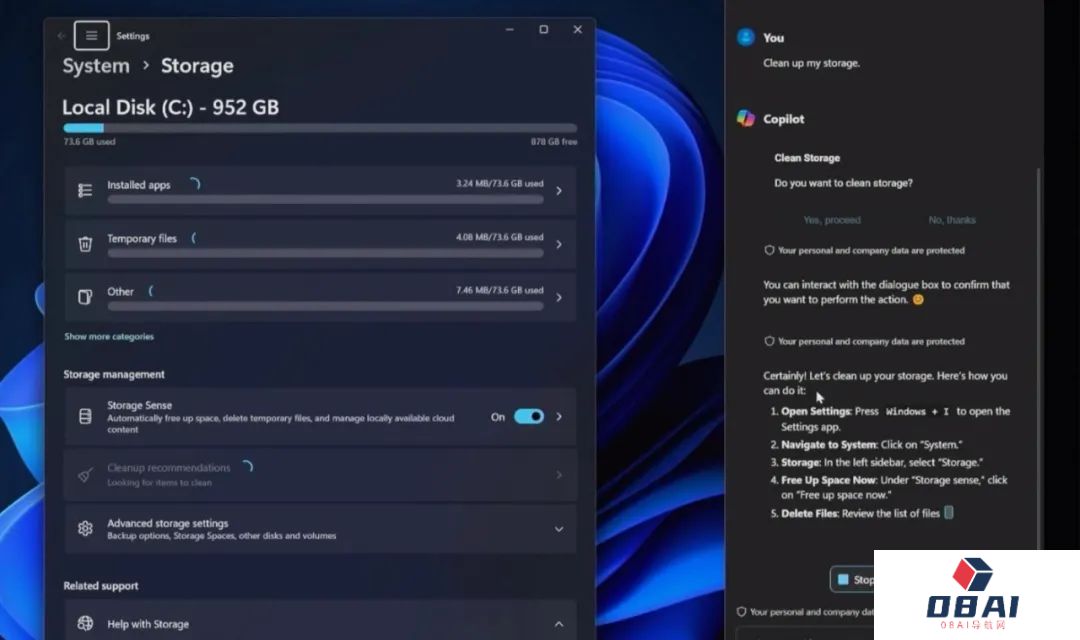Click Show more categories link
Screen dimensions: 1080x640
[x=109, y=337]
